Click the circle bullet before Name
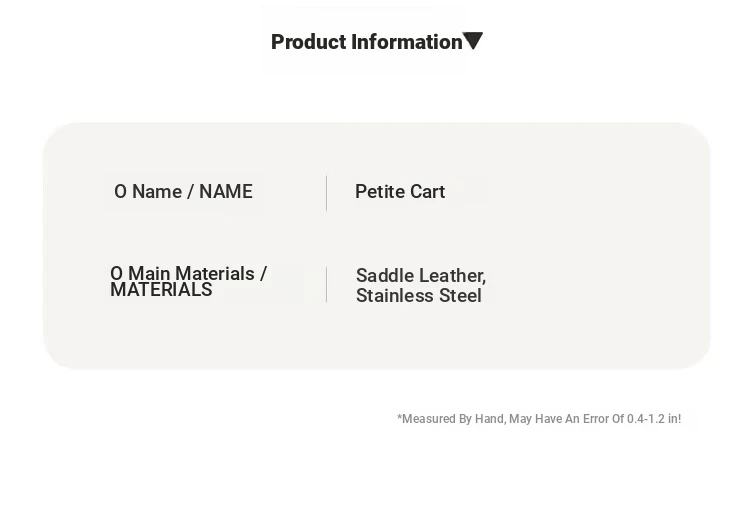 tap(120, 191)
